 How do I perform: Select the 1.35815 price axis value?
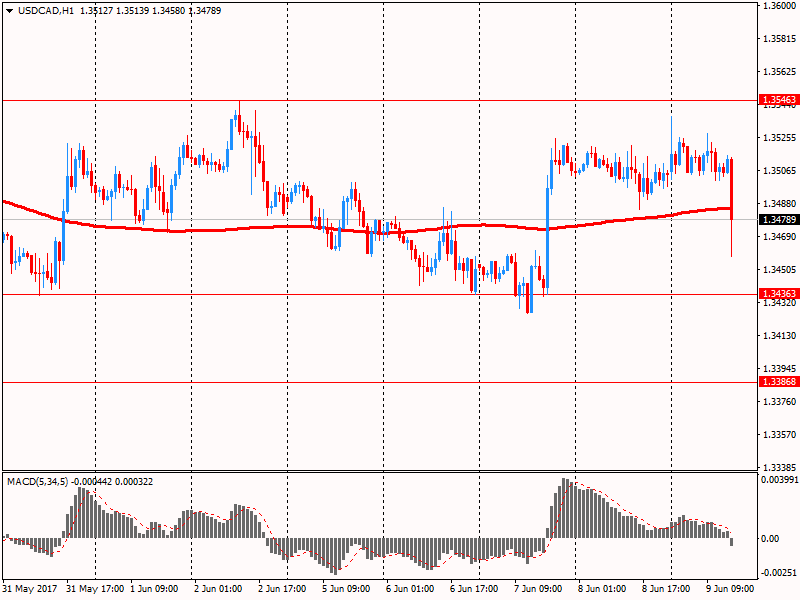point(780,39)
